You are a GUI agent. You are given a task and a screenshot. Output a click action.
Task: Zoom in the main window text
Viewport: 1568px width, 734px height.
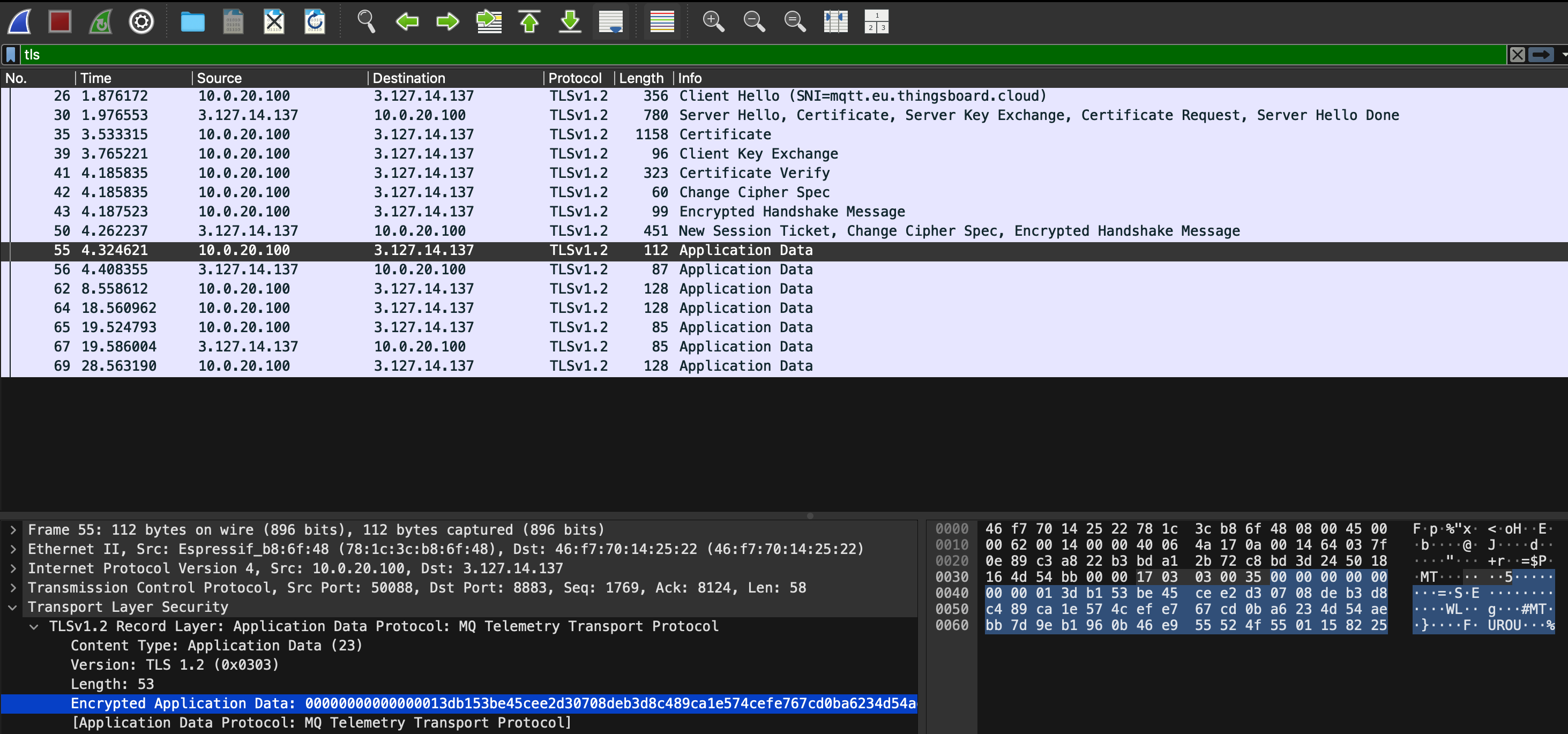pyautogui.click(x=713, y=22)
